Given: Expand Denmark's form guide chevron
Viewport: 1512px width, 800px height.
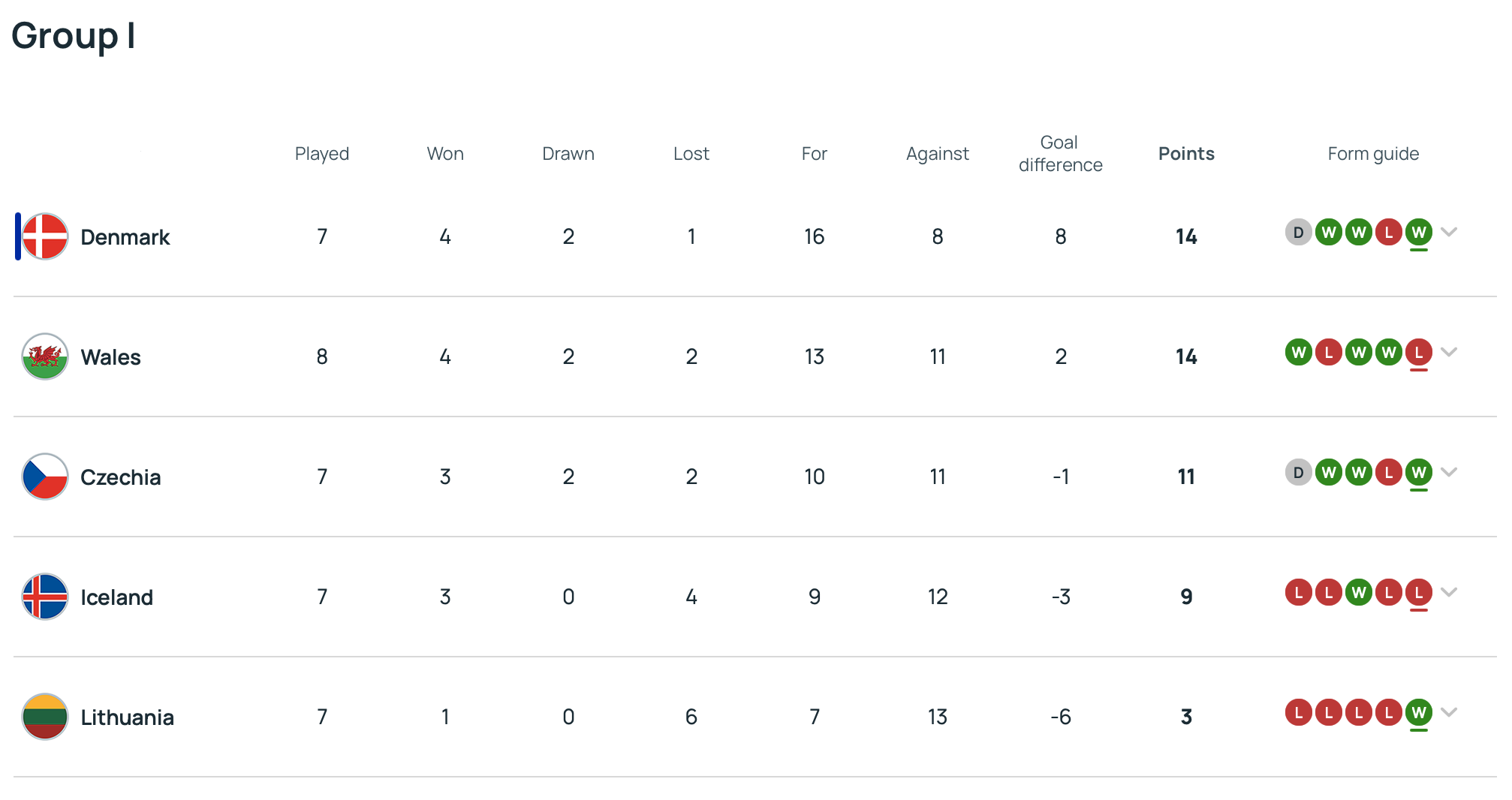Looking at the screenshot, I should [x=1450, y=232].
